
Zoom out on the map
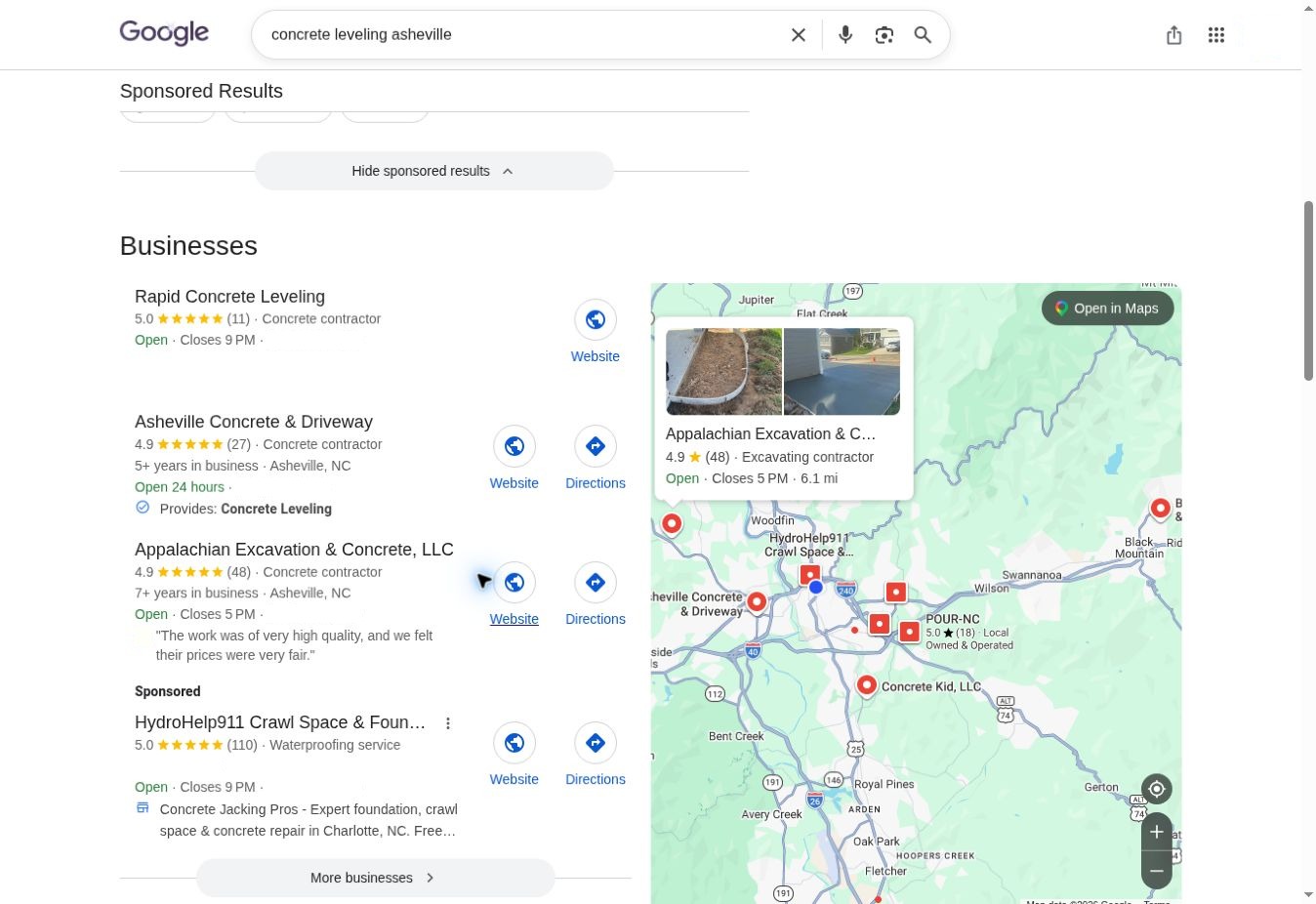(x=1157, y=870)
